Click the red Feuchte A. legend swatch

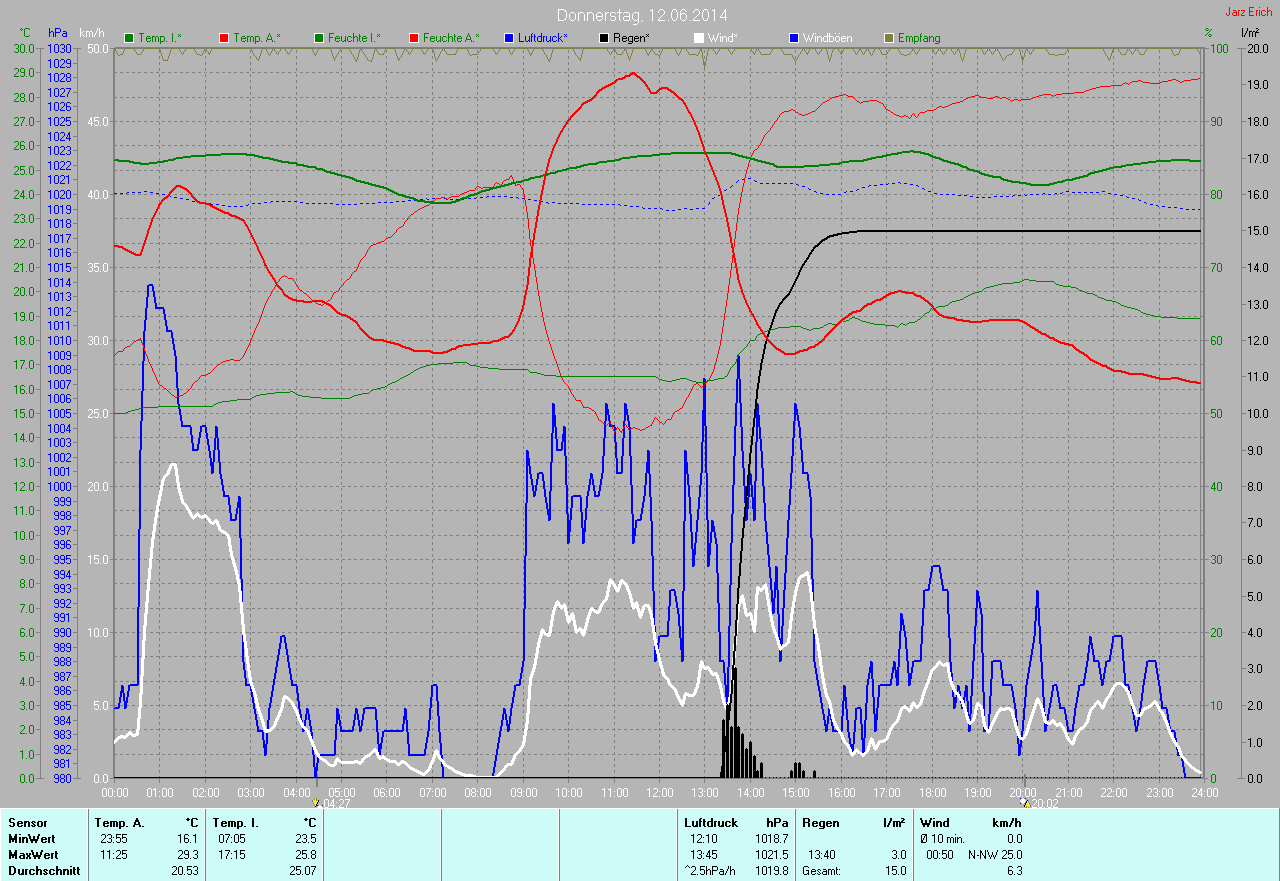(416, 38)
